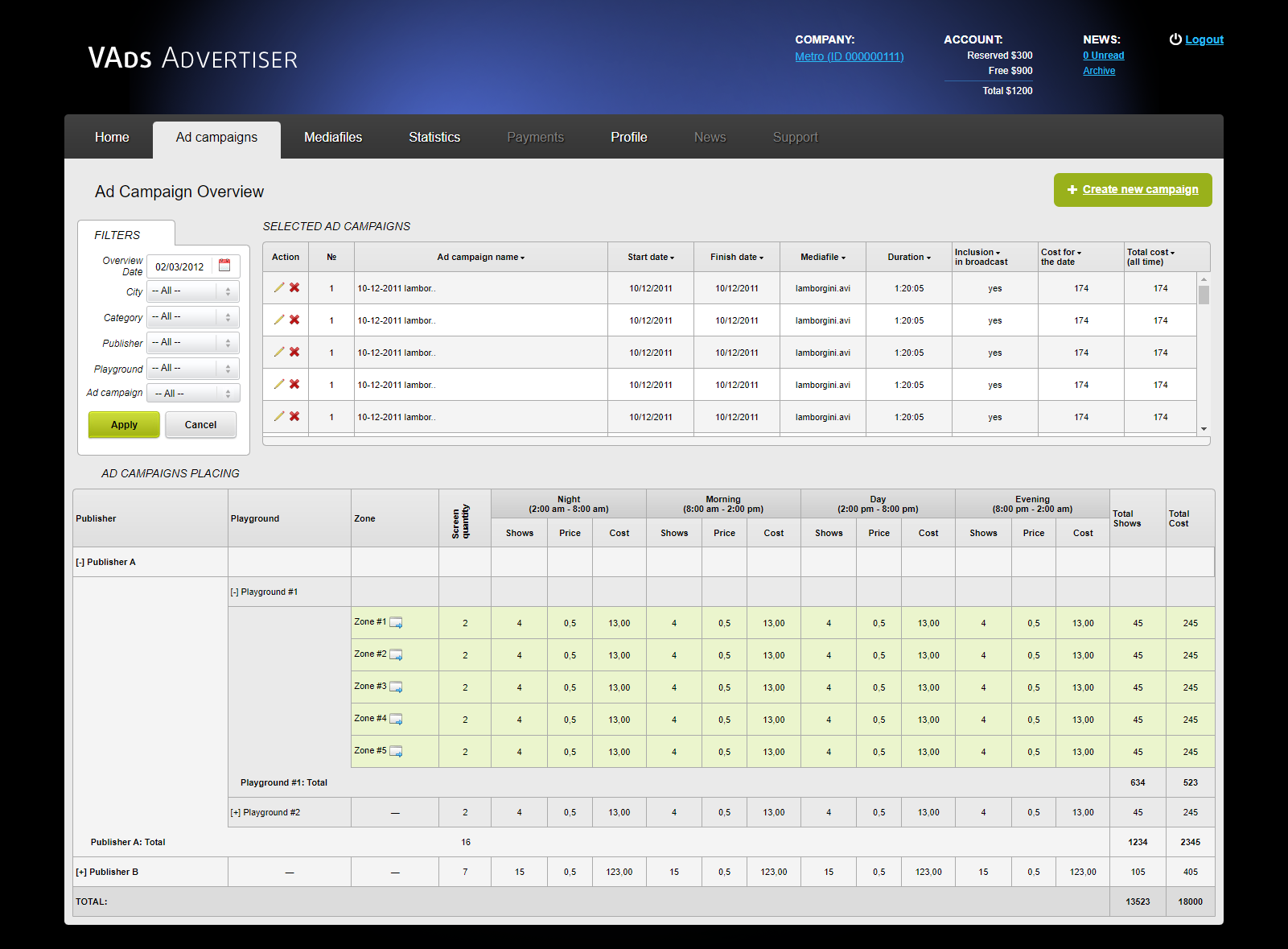Open the screen icon next to Zone #1
The image size is (1288, 949).
tap(396, 622)
